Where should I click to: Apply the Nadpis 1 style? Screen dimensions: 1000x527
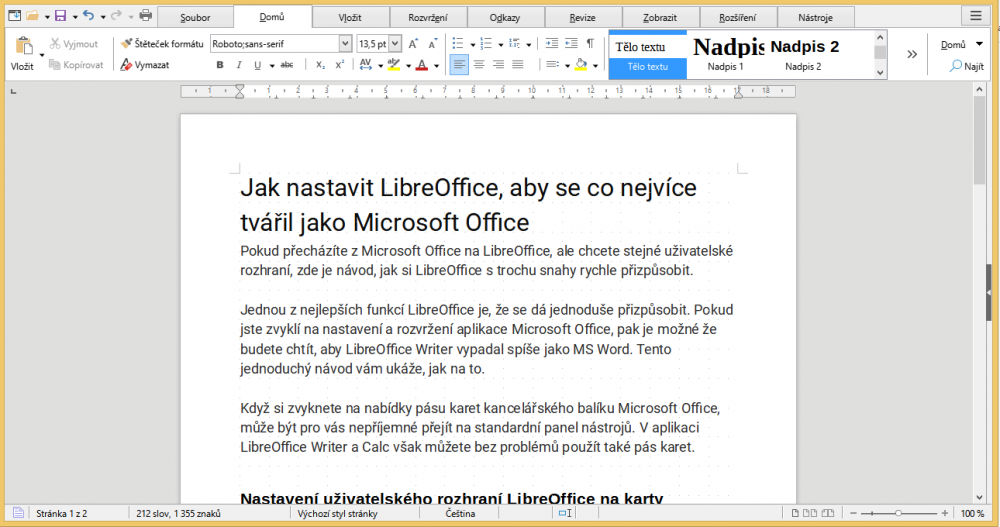(726, 55)
